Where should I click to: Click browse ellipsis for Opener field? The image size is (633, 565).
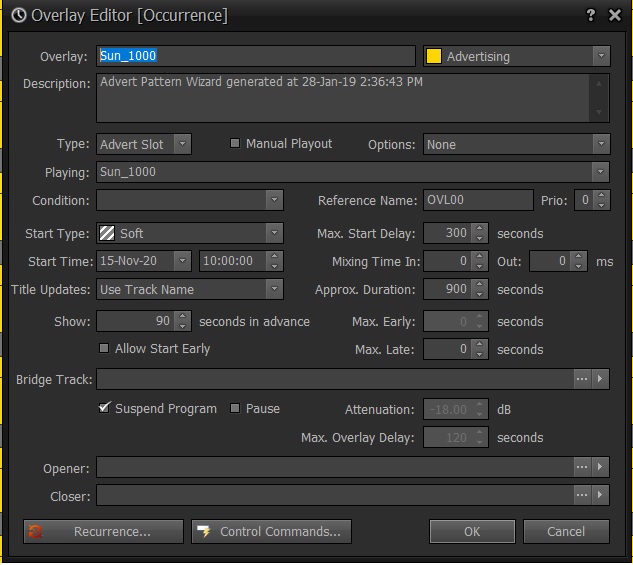pos(582,467)
